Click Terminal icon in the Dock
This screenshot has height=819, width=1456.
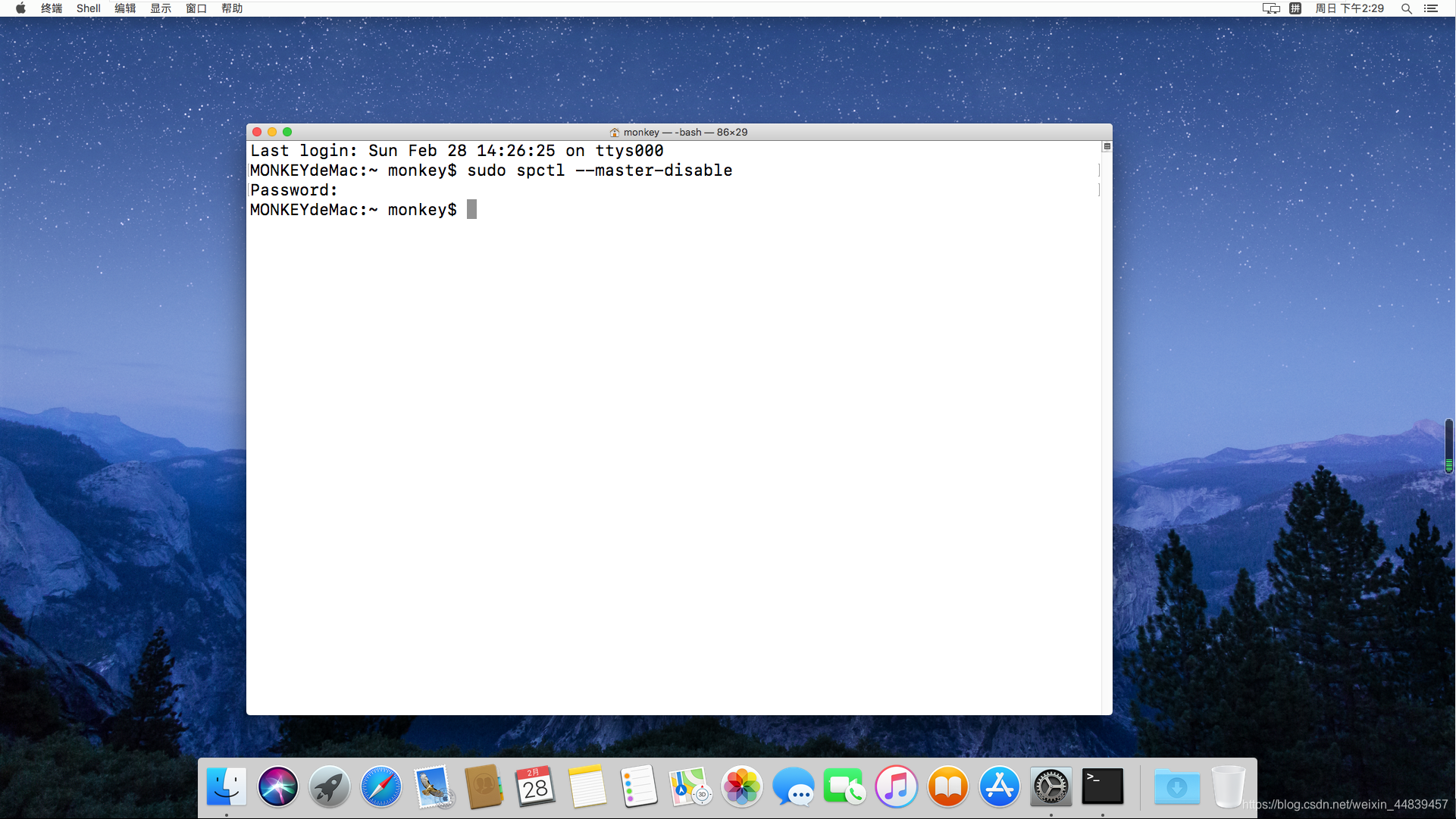1103,786
